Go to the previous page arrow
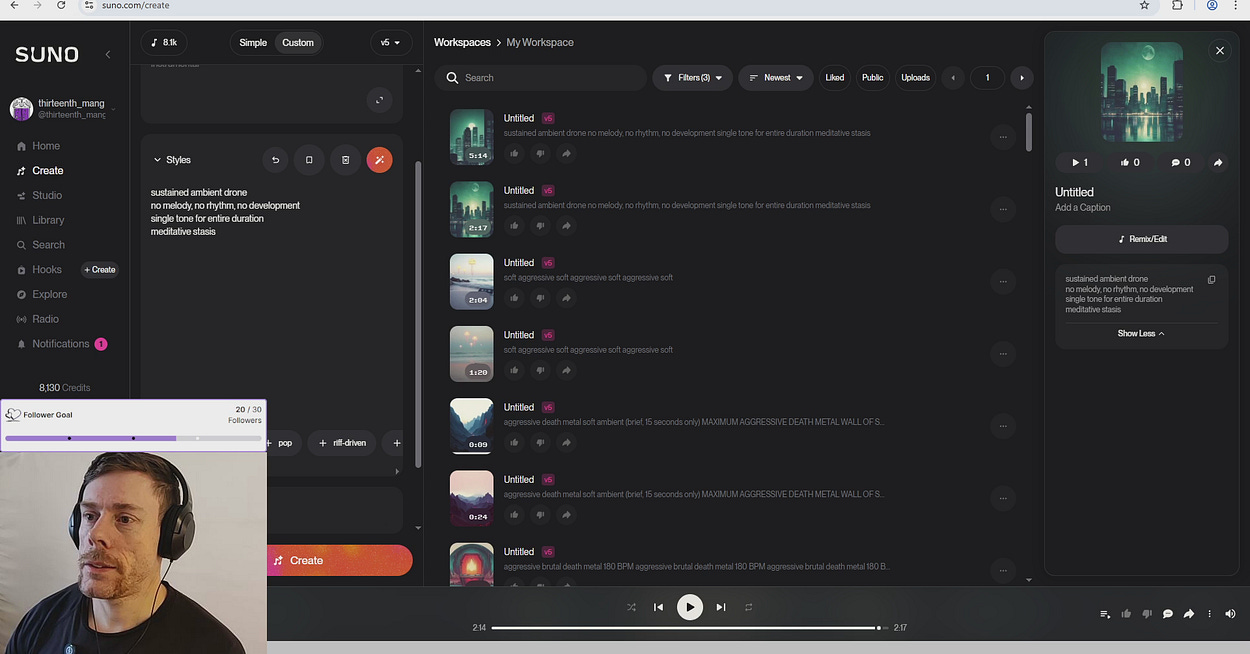This screenshot has height=654, width=1250. pos(953,78)
